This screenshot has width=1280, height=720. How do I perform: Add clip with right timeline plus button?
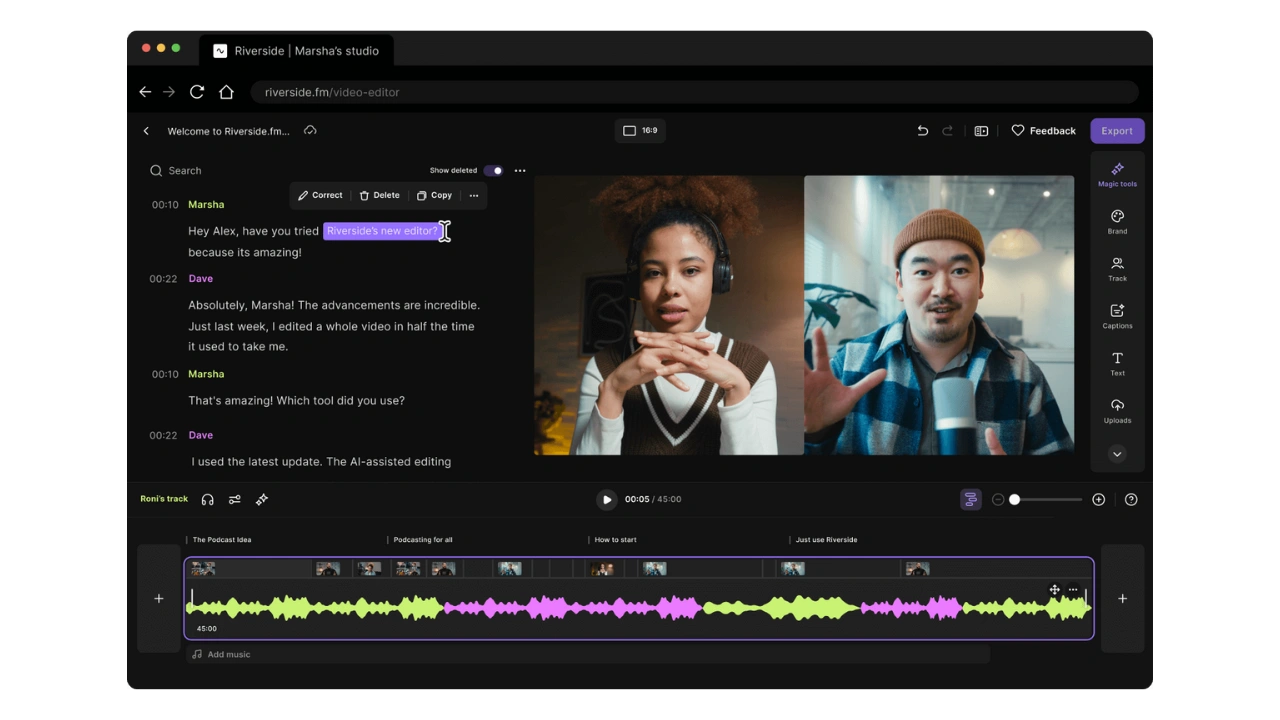[x=1122, y=598]
